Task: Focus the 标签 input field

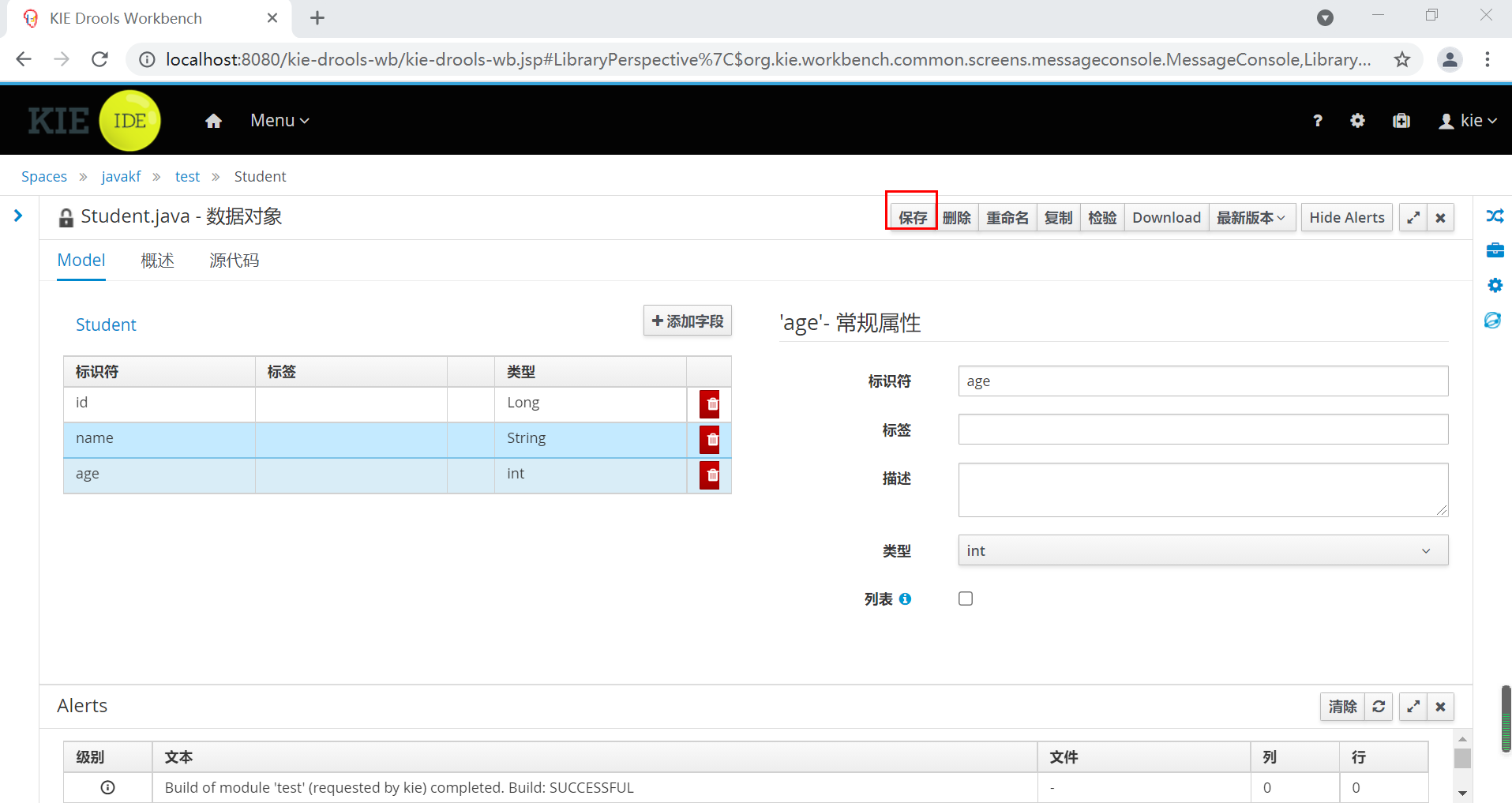Action: click(1203, 430)
